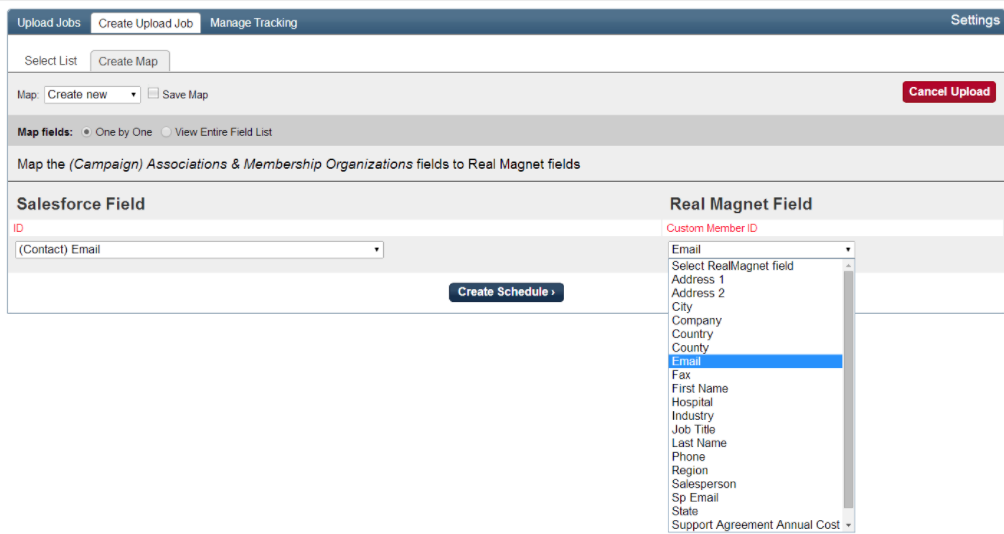Viewport: 1004px width, 534px height.
Task: Open the (Contact) Email Salesforce field dropdown
Action: (199, 250)
